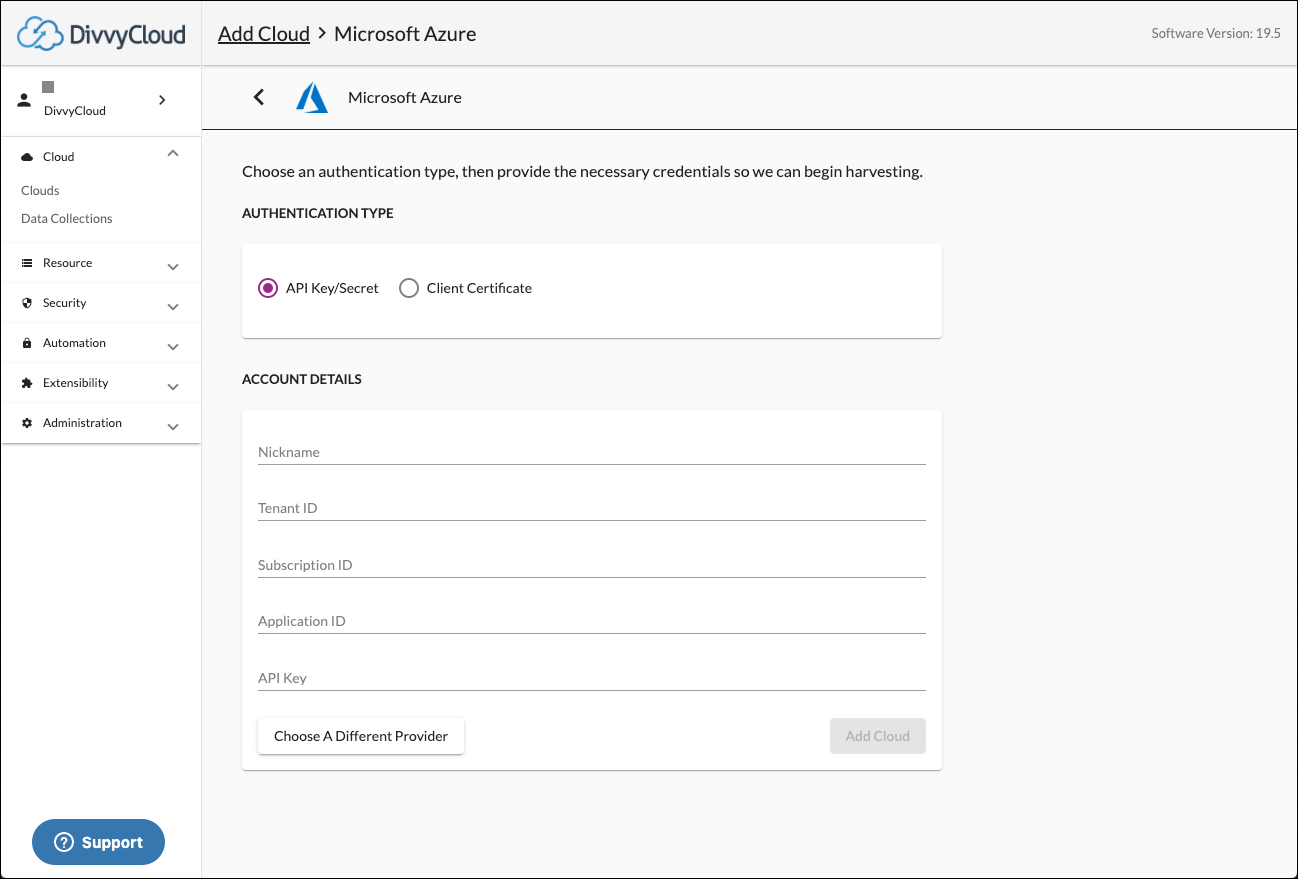This screenshot has height=879, width=1298.
Task: Expand the Security section chevron
Action: click(173, 307)
